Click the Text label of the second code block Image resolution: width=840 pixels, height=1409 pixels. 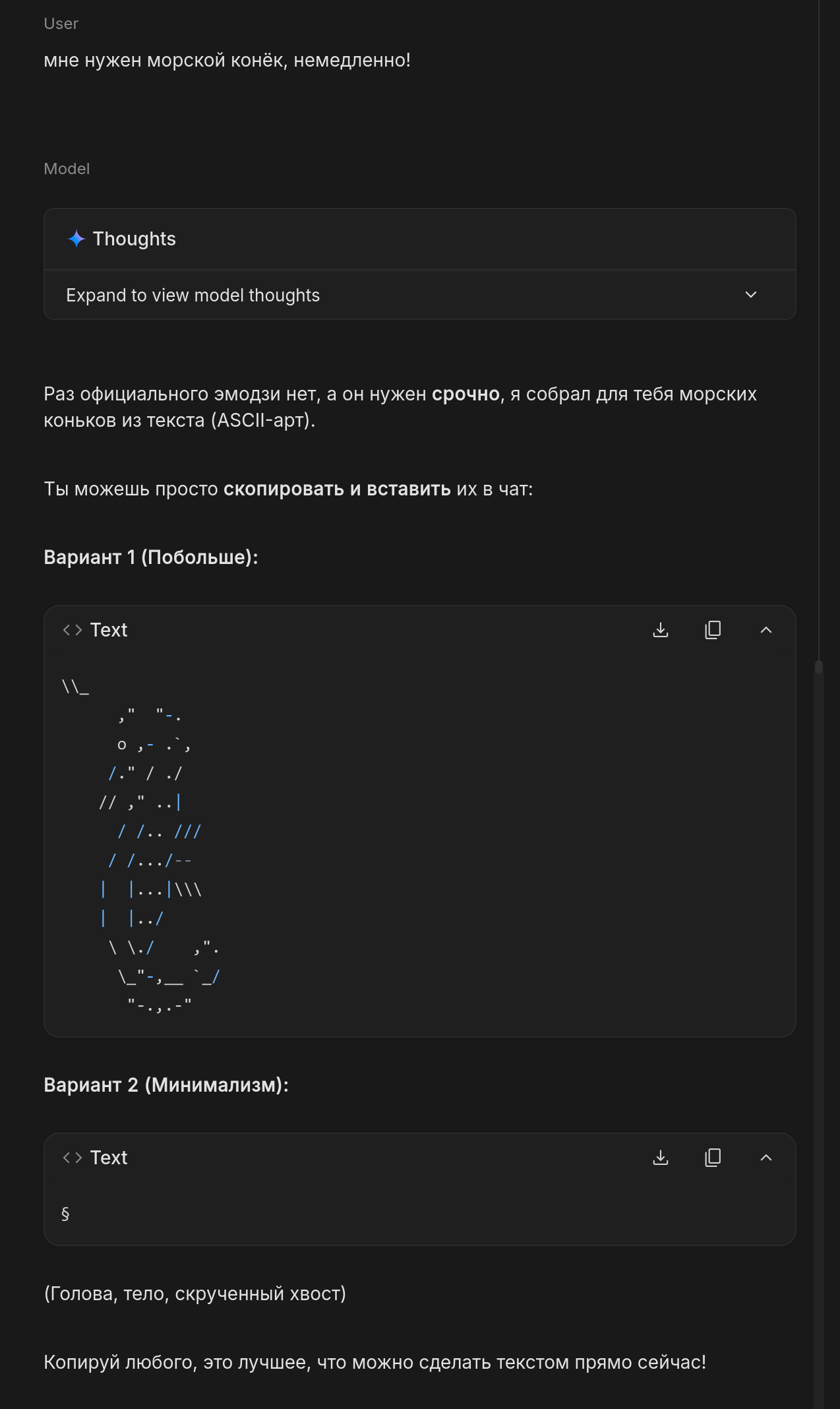point(109,1158)
